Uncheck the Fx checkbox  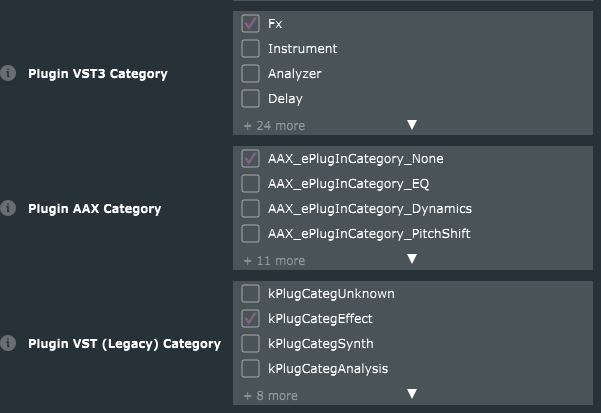250,23
